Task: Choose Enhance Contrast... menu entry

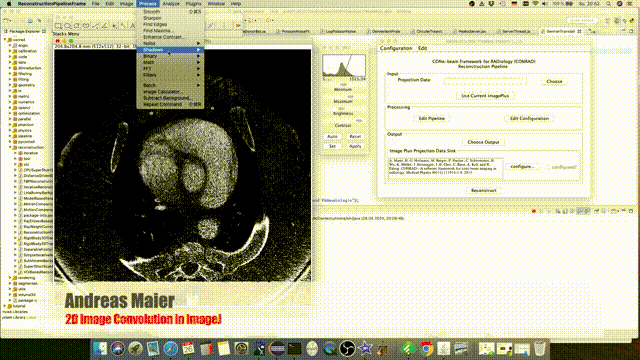Action: tap(170, 37)
